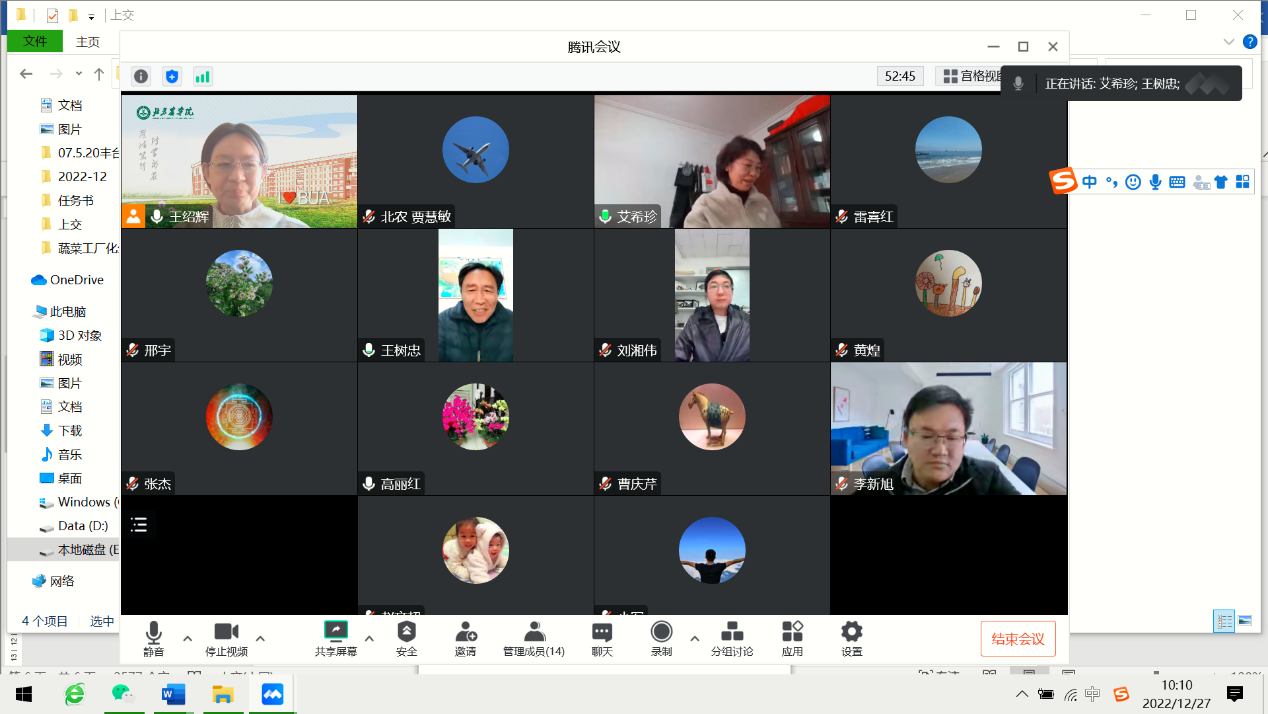Open the Security (安全) options
Viewport: 1268px width, 714px height.
pos(406,638)
